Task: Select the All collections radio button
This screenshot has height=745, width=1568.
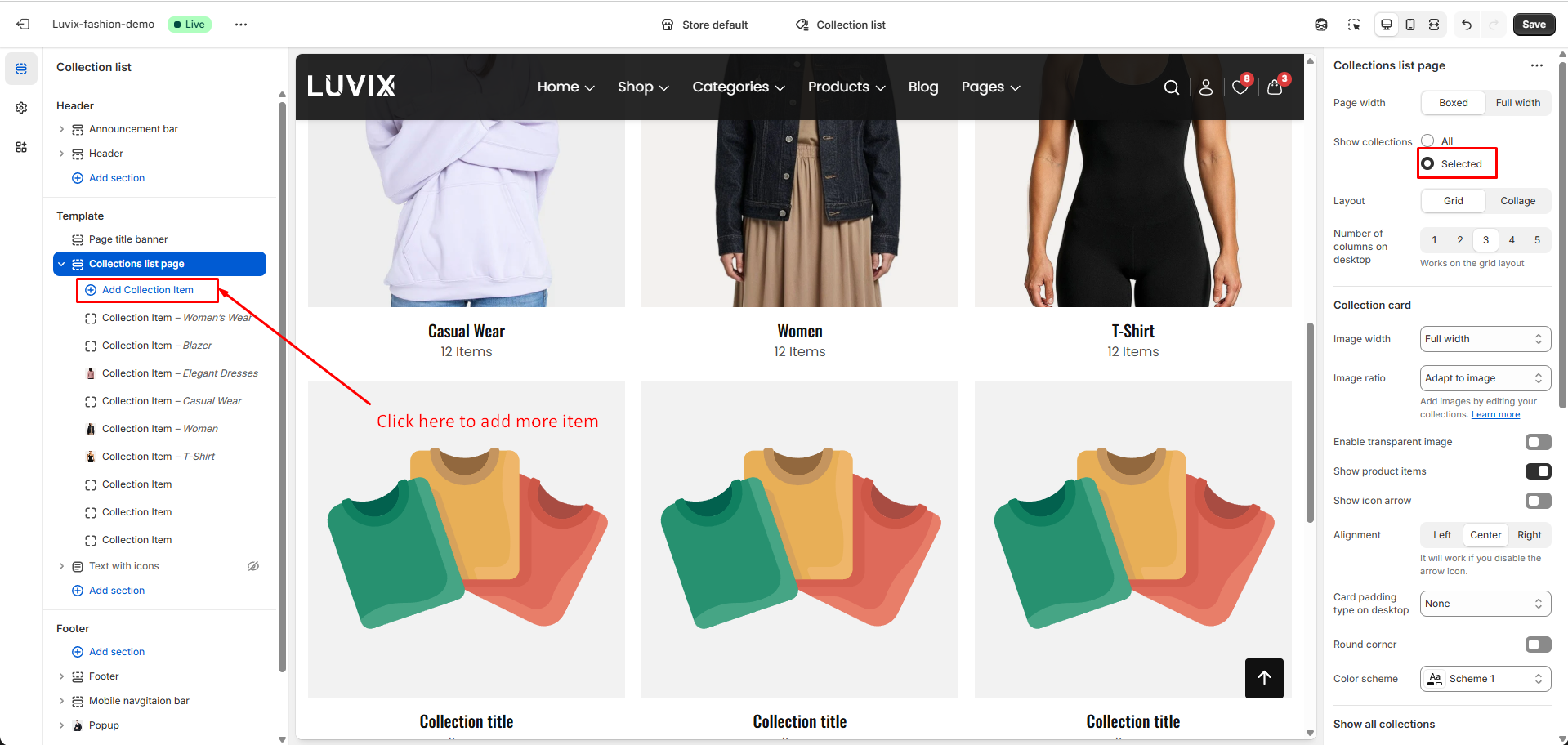Action: click(x=1427, y=141)
